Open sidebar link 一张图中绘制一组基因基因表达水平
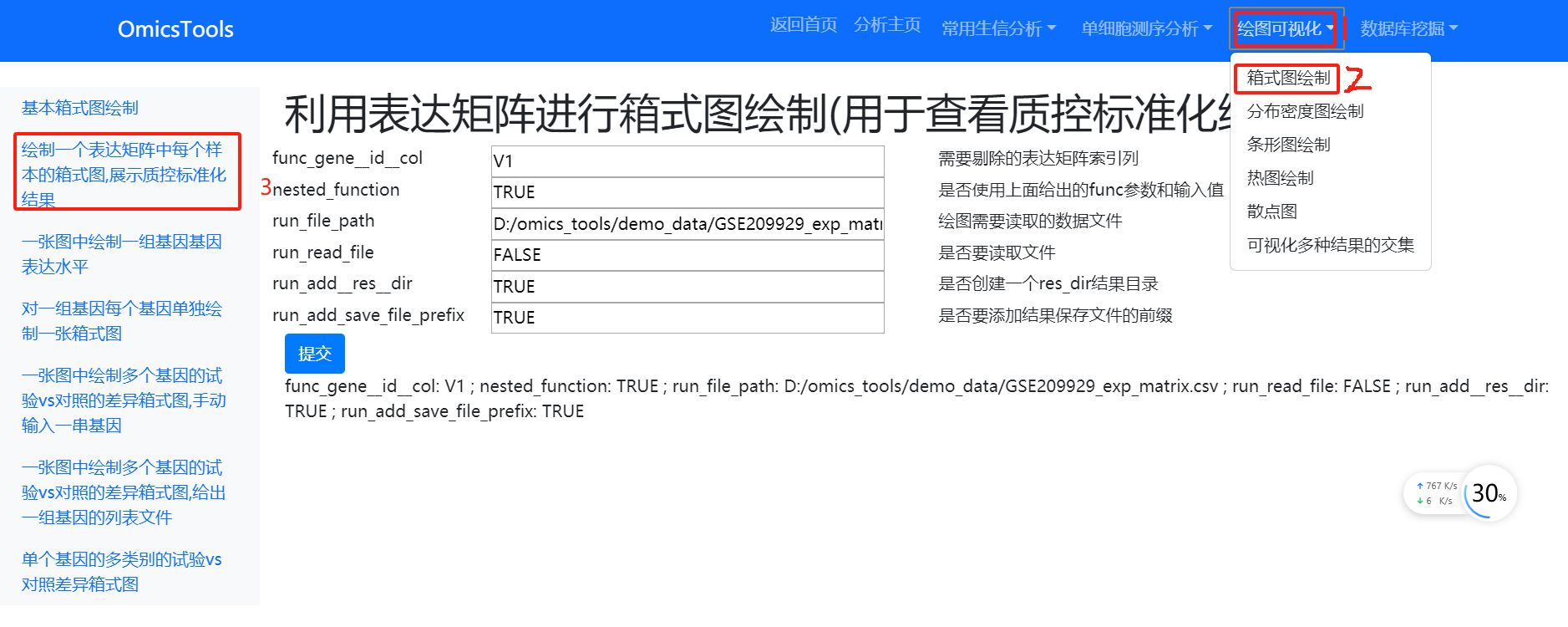 122,254
